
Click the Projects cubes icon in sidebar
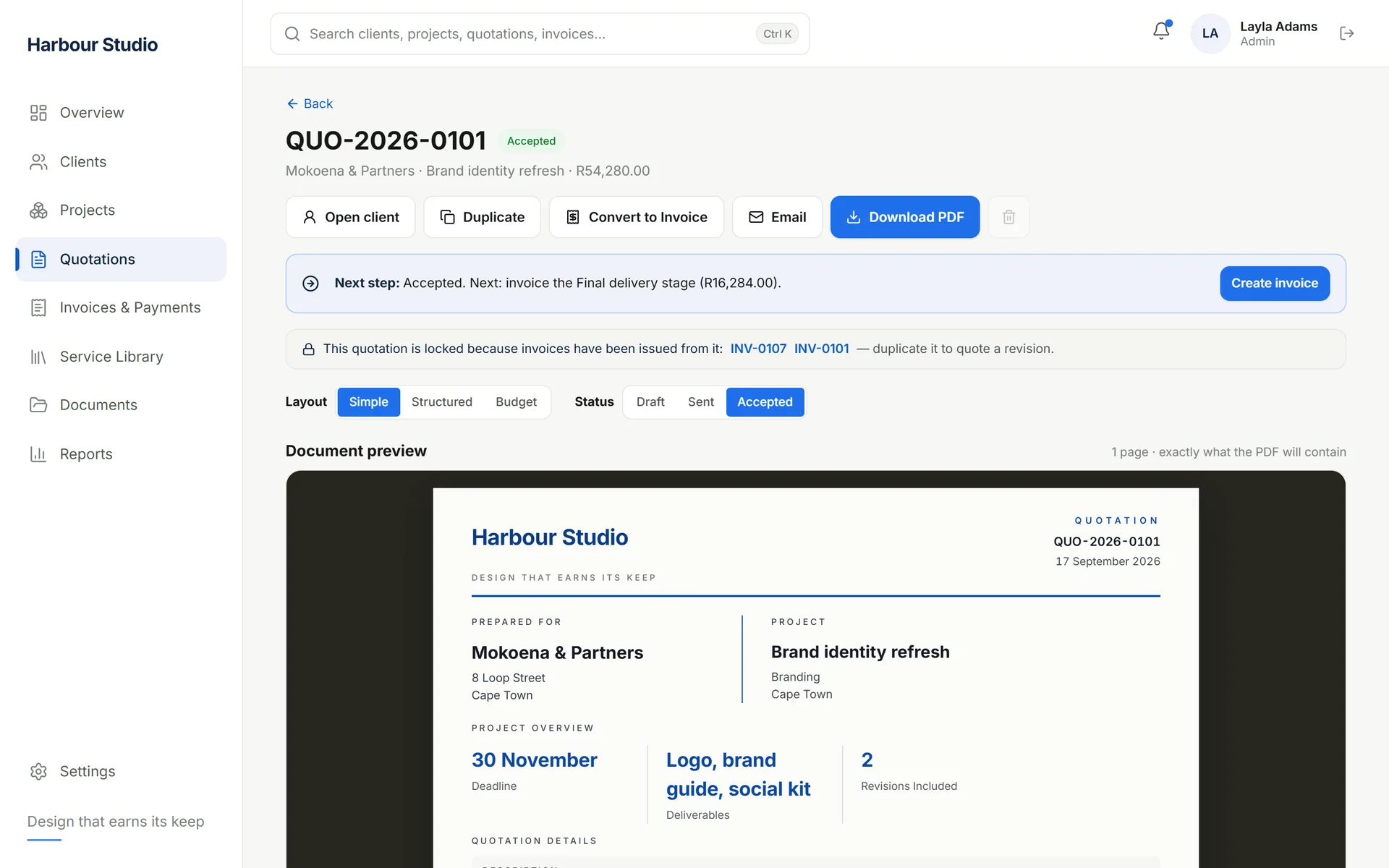coord(38,210)
